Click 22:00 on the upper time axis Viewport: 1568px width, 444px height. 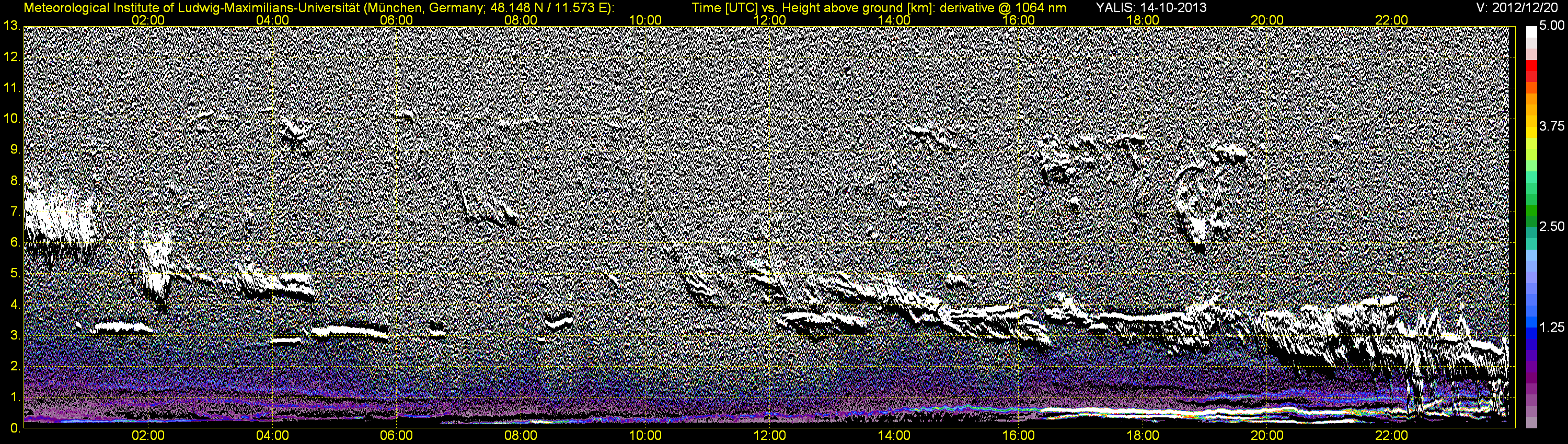1391,20
